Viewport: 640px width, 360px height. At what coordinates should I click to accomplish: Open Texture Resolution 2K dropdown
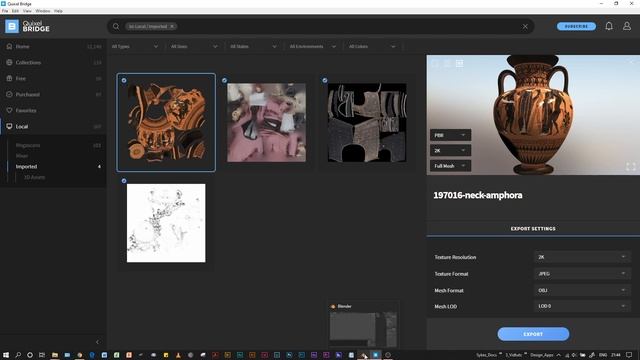[x=582, y=257]
